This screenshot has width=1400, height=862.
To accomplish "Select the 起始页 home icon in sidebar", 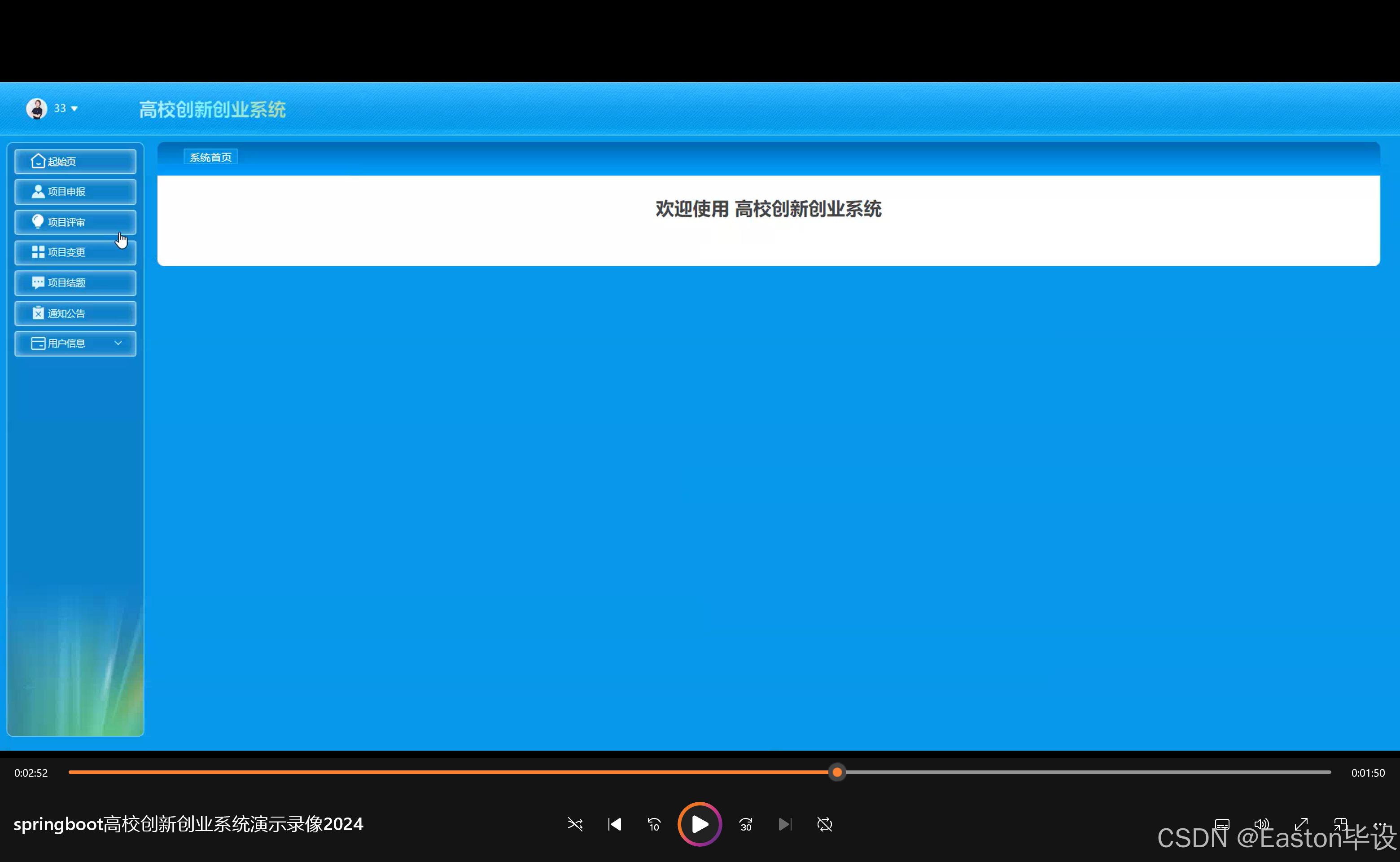I will (x=38, y=161).
